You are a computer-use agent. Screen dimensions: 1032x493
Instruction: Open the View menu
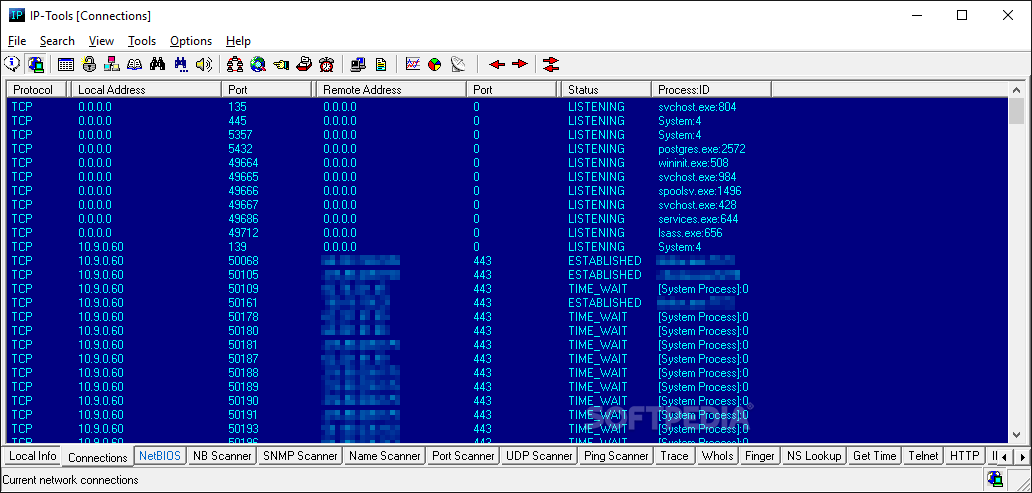pyautogui.click(x=101, y=41)
